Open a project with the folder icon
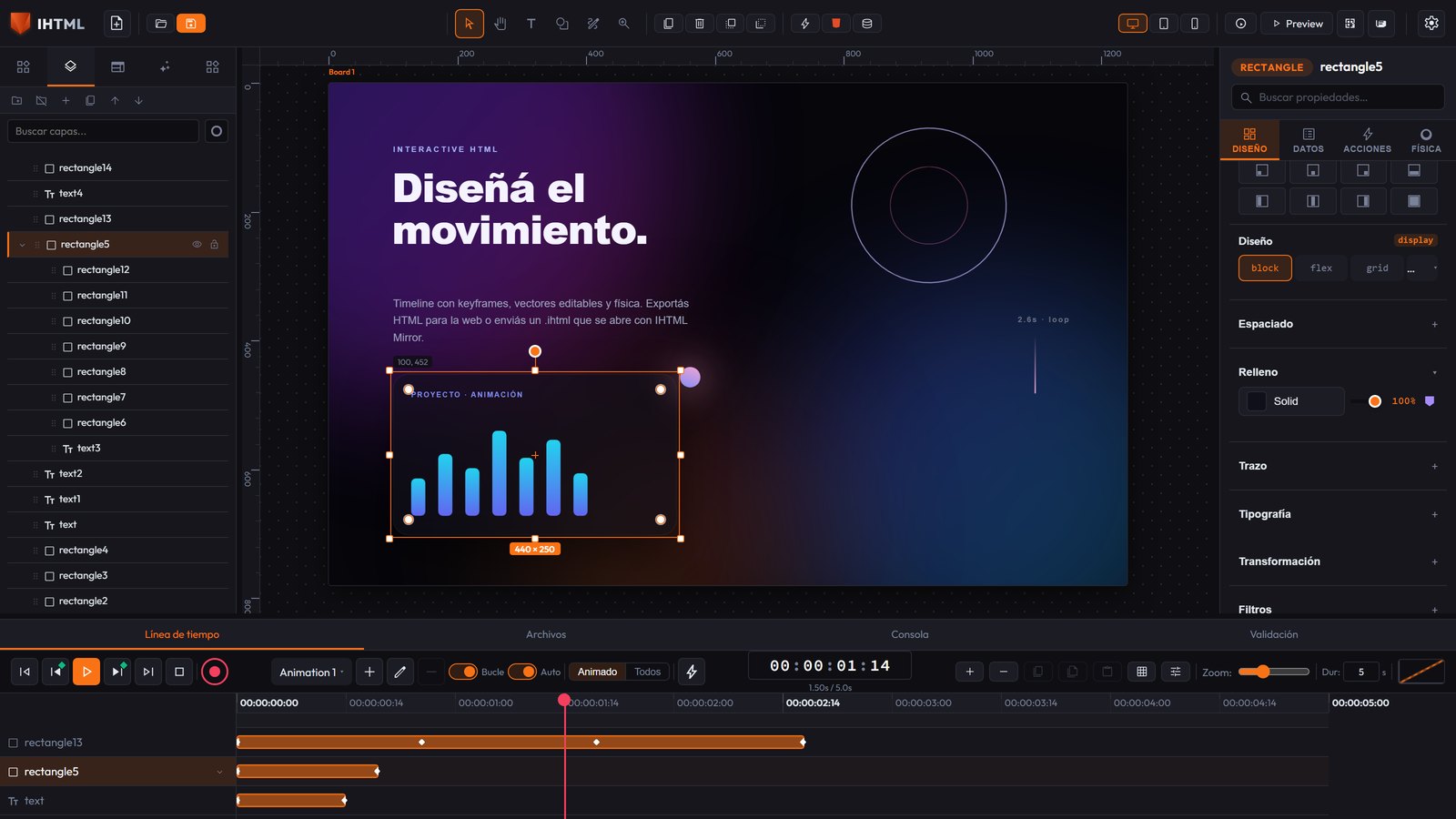The width and height of the screenshot is (1456, 819). pyautogui.click(x=161, y=24)
